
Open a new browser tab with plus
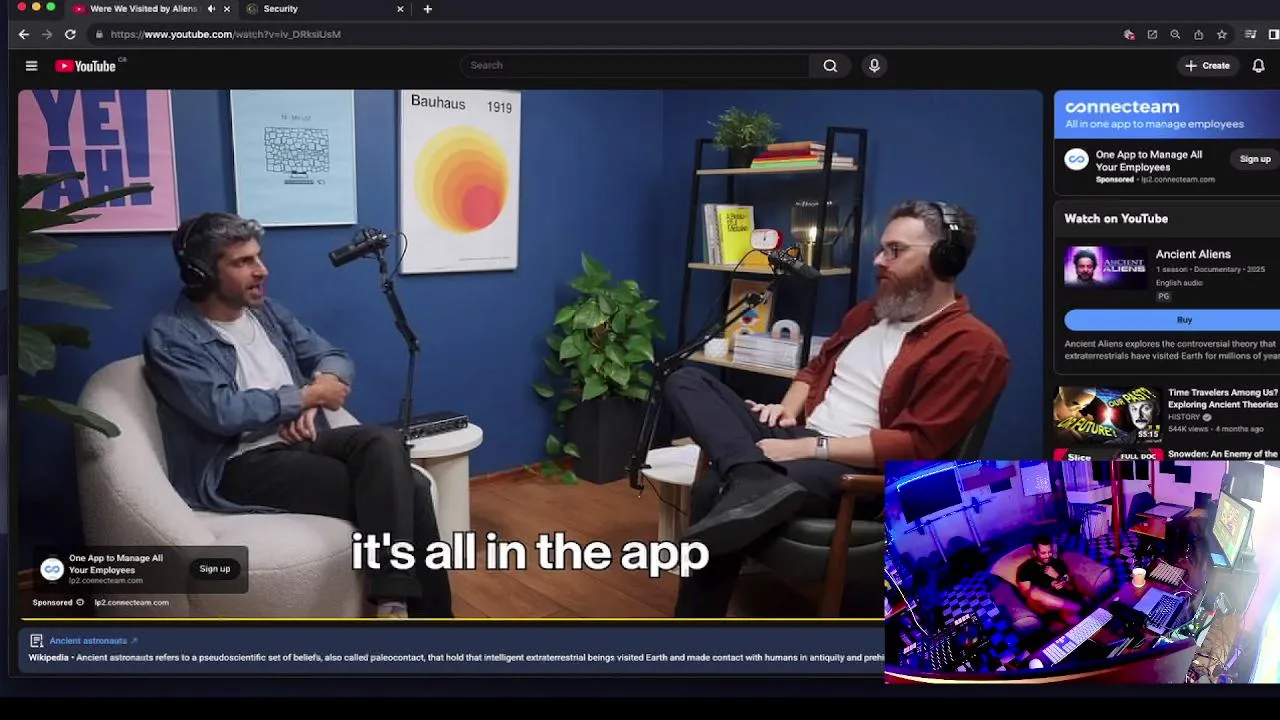(x=427, y=9)
